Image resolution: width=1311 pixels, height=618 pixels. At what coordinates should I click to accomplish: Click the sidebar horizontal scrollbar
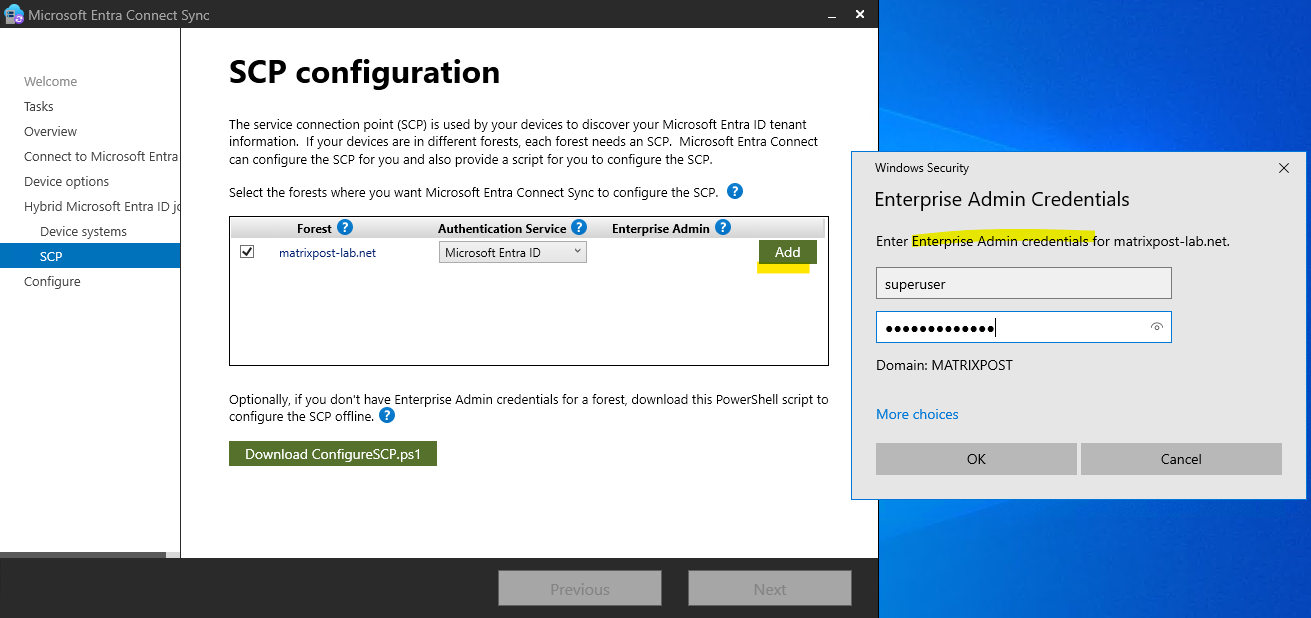(83, 554)
